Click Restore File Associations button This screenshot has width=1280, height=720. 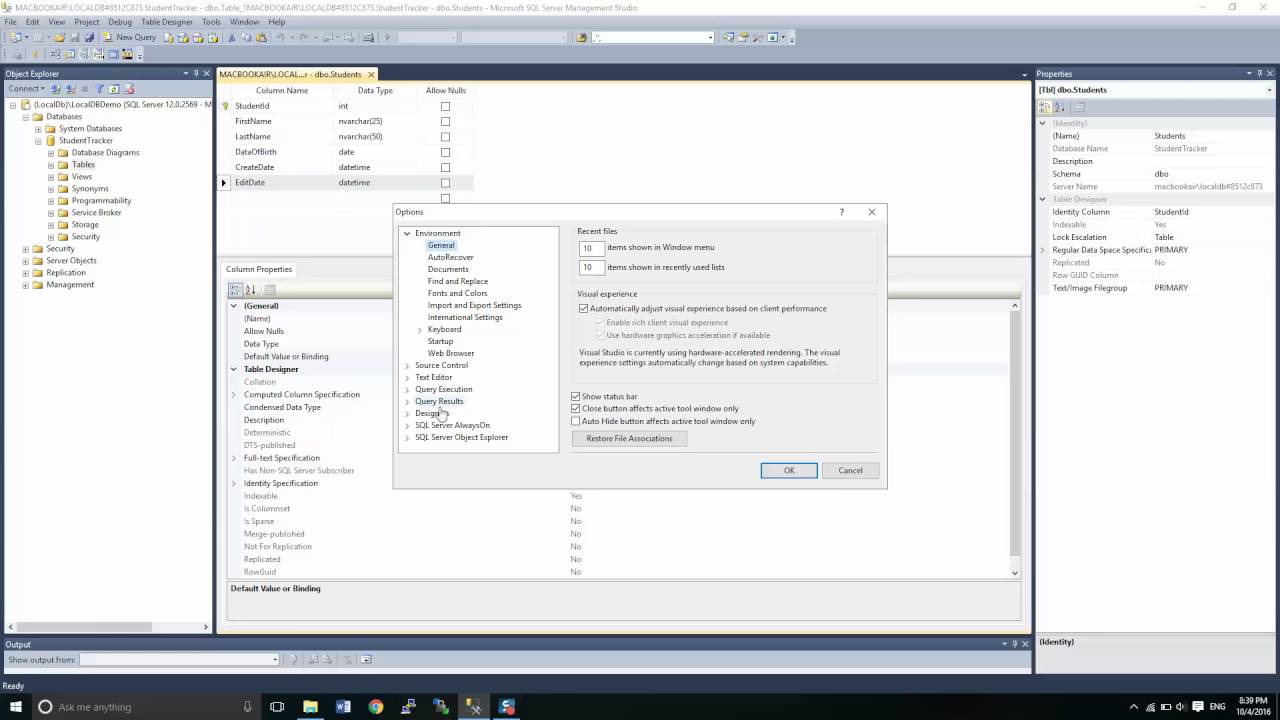[x=629, y=438]
